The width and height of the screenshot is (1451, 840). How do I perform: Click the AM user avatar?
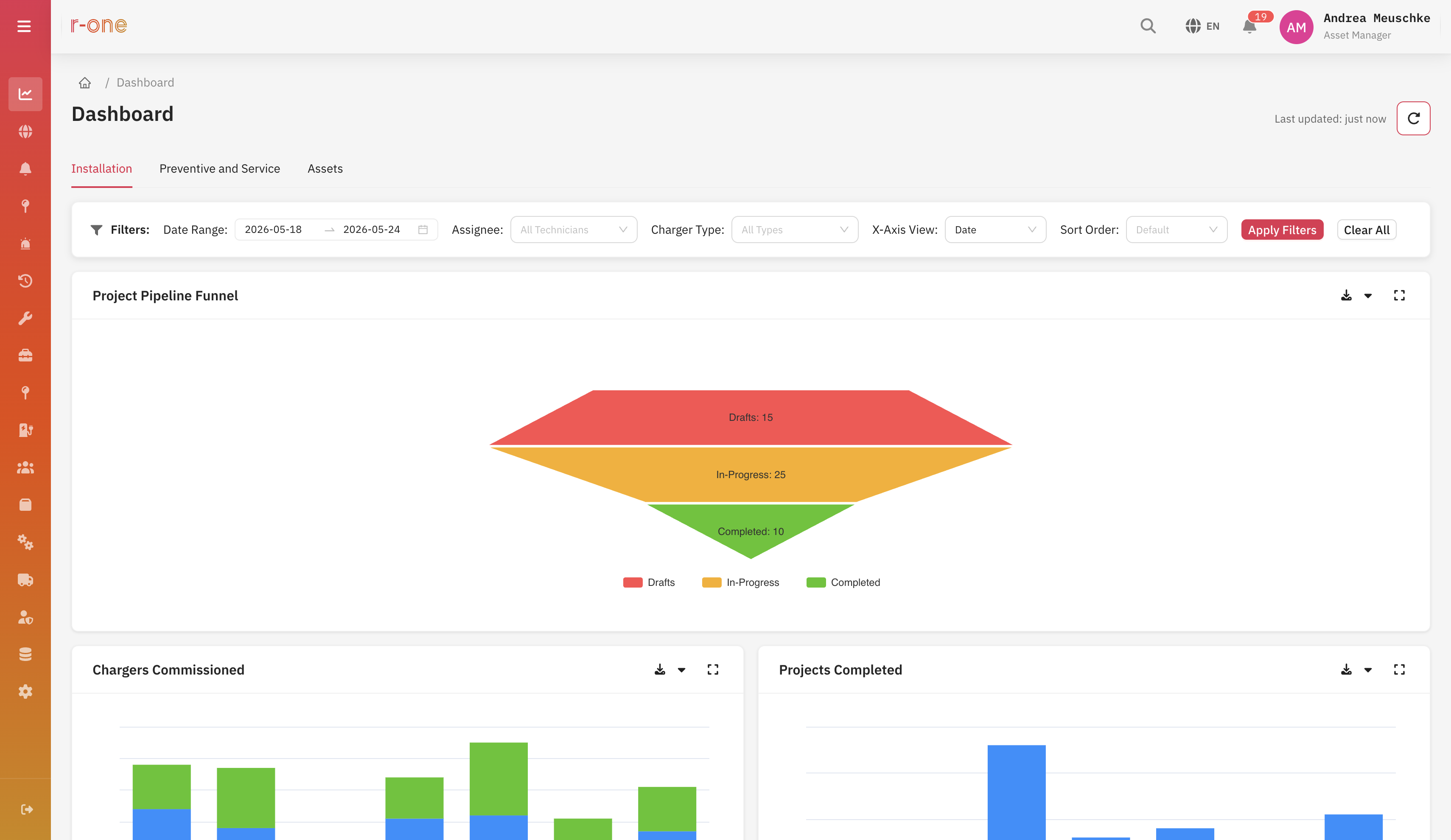[x=1296, y=27]
